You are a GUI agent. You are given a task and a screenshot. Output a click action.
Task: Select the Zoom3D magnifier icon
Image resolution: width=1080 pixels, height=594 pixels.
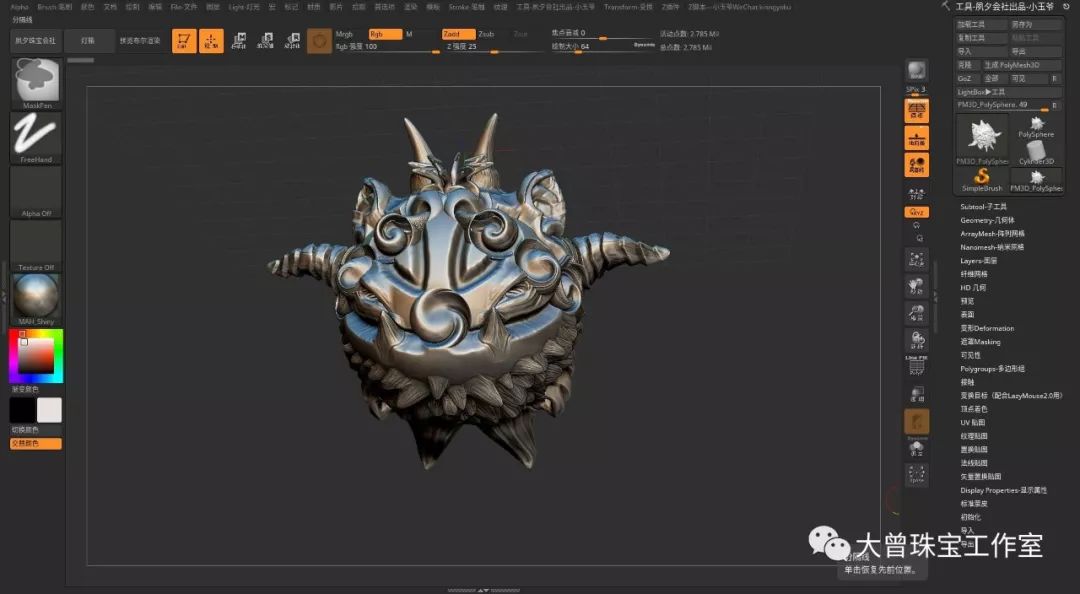click(x=917, y=313)
